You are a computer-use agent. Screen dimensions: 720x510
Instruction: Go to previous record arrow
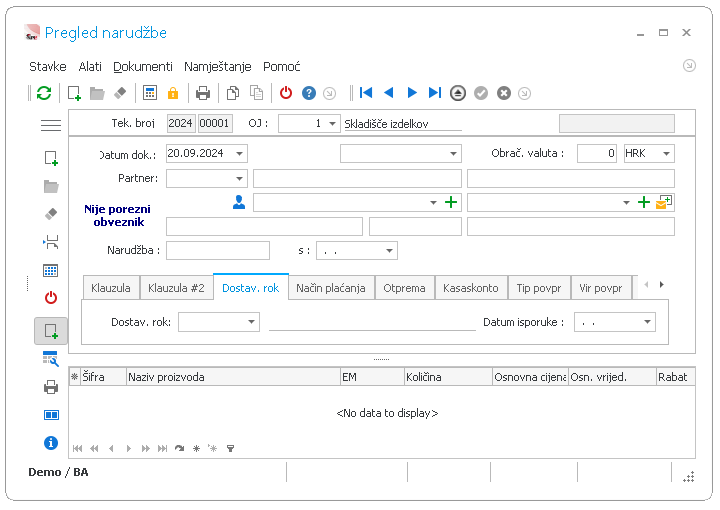(x=388, y=93)
